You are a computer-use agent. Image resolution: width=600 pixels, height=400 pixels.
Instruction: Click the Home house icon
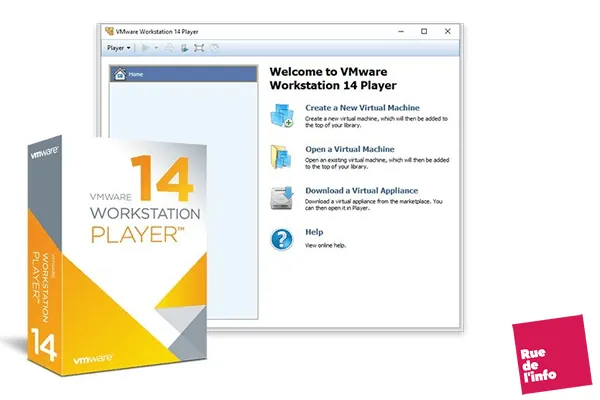coord(120,73)
